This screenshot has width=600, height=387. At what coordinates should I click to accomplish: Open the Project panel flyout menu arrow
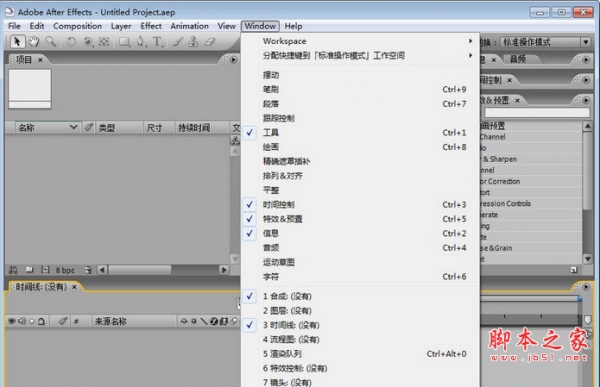[x=234, y=60]
